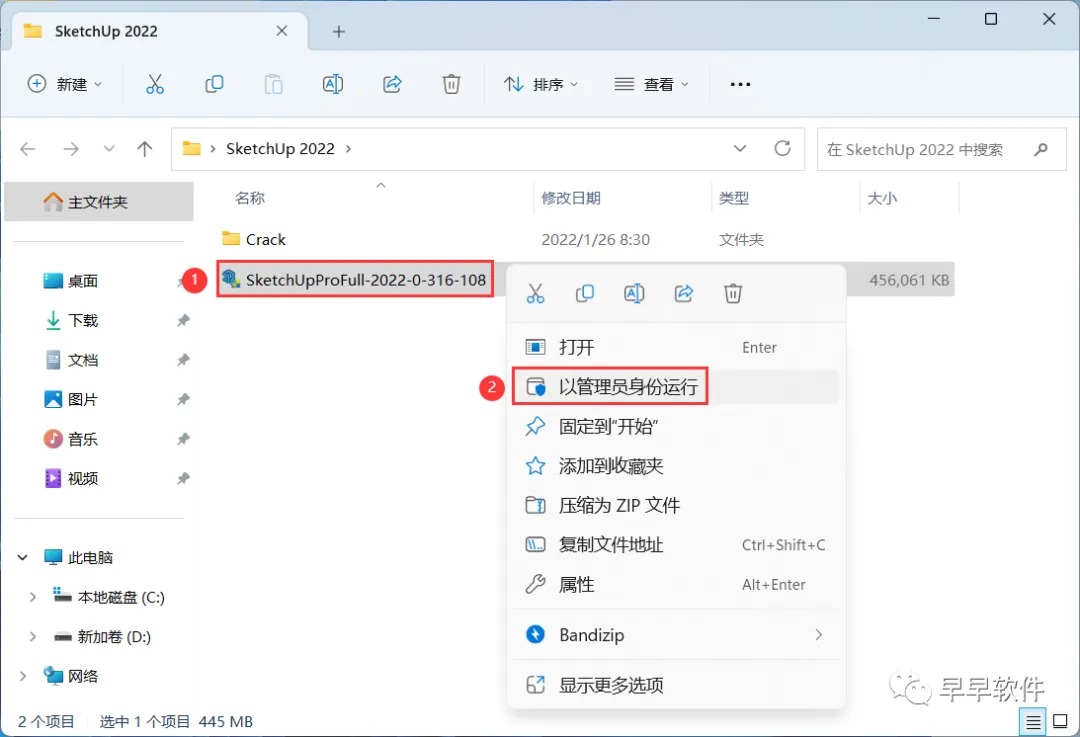
Task: Open the 新建 dropdown menu
Action: [x=65, y=84]
